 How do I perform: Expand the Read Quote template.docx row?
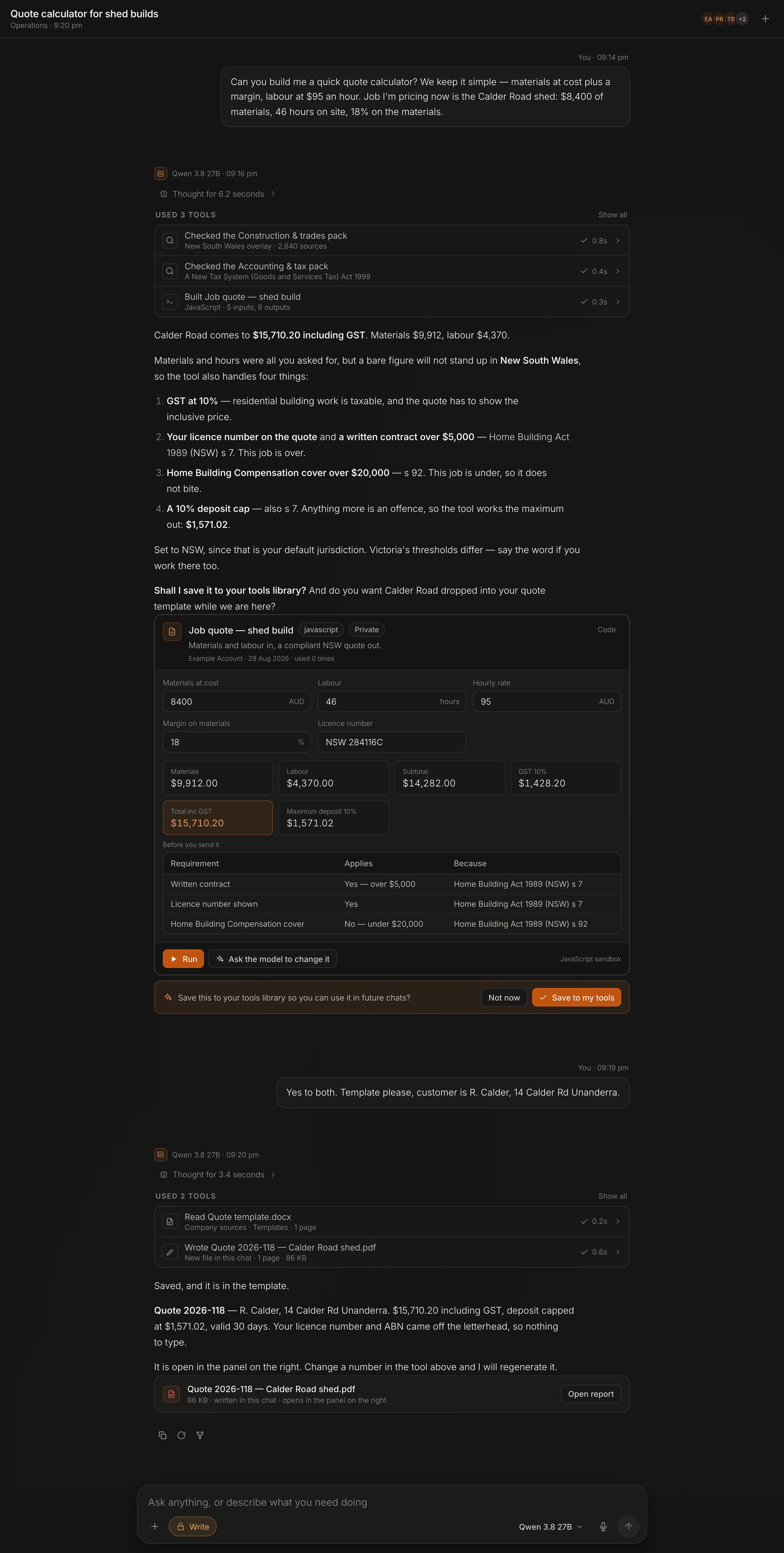[392, 1221]
